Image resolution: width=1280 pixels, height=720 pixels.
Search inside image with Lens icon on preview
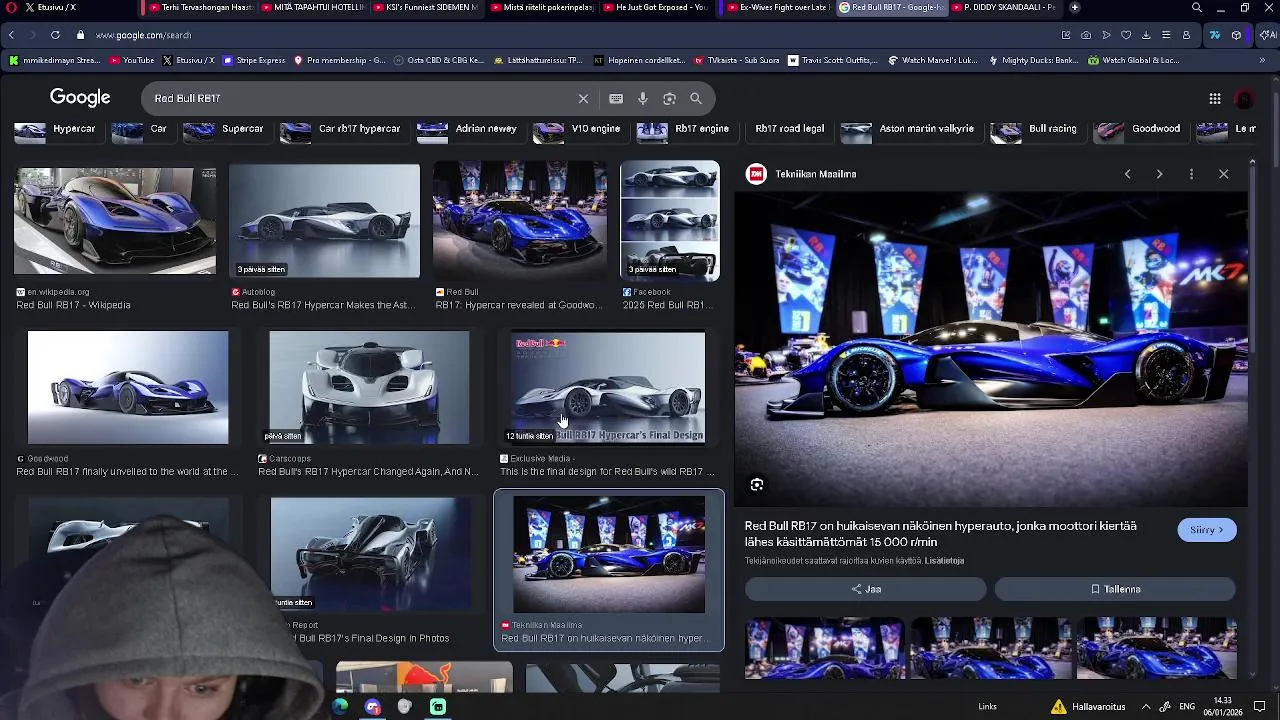click(x=757, y=484)
